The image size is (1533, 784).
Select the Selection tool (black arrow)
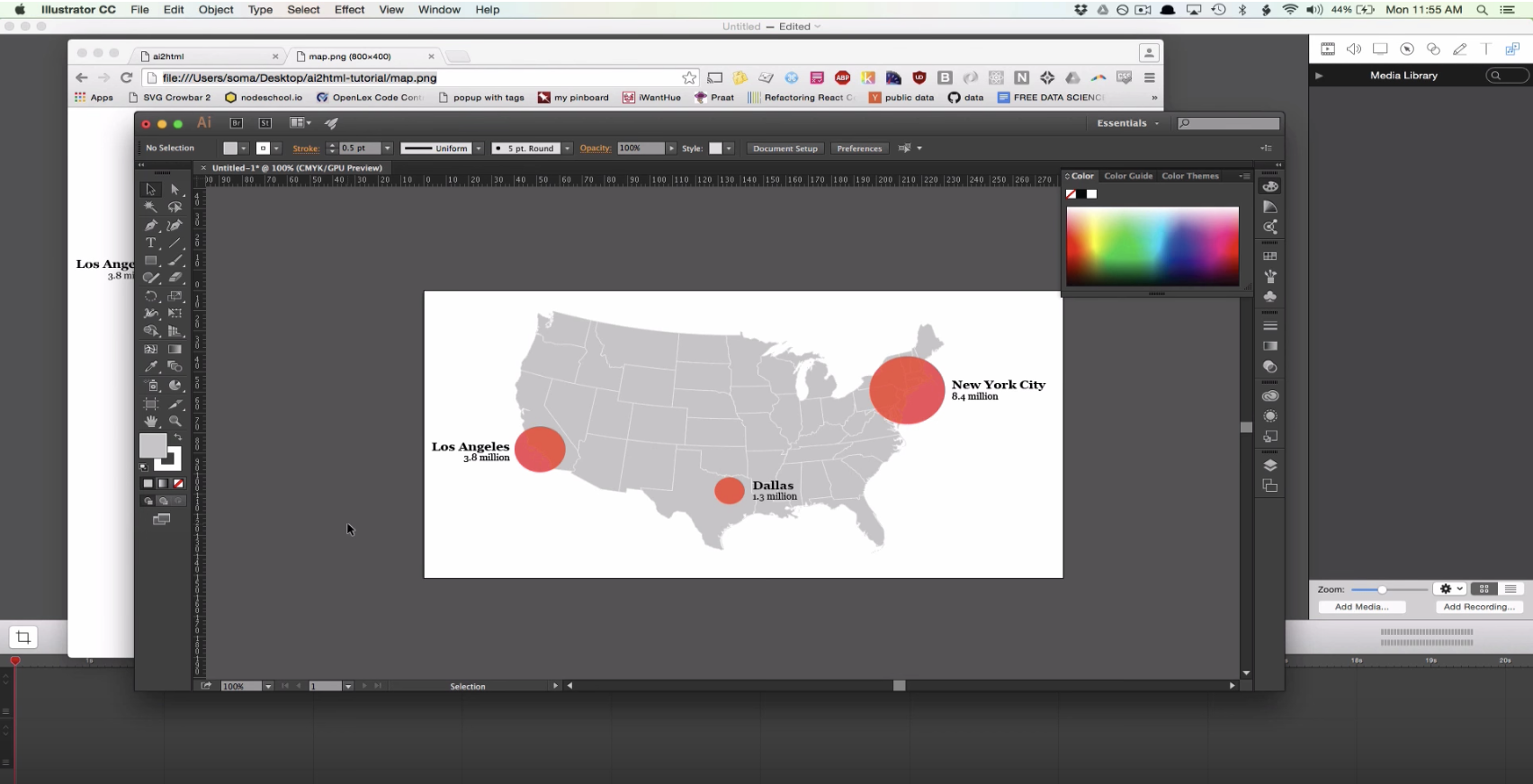(x=150, y=190)
